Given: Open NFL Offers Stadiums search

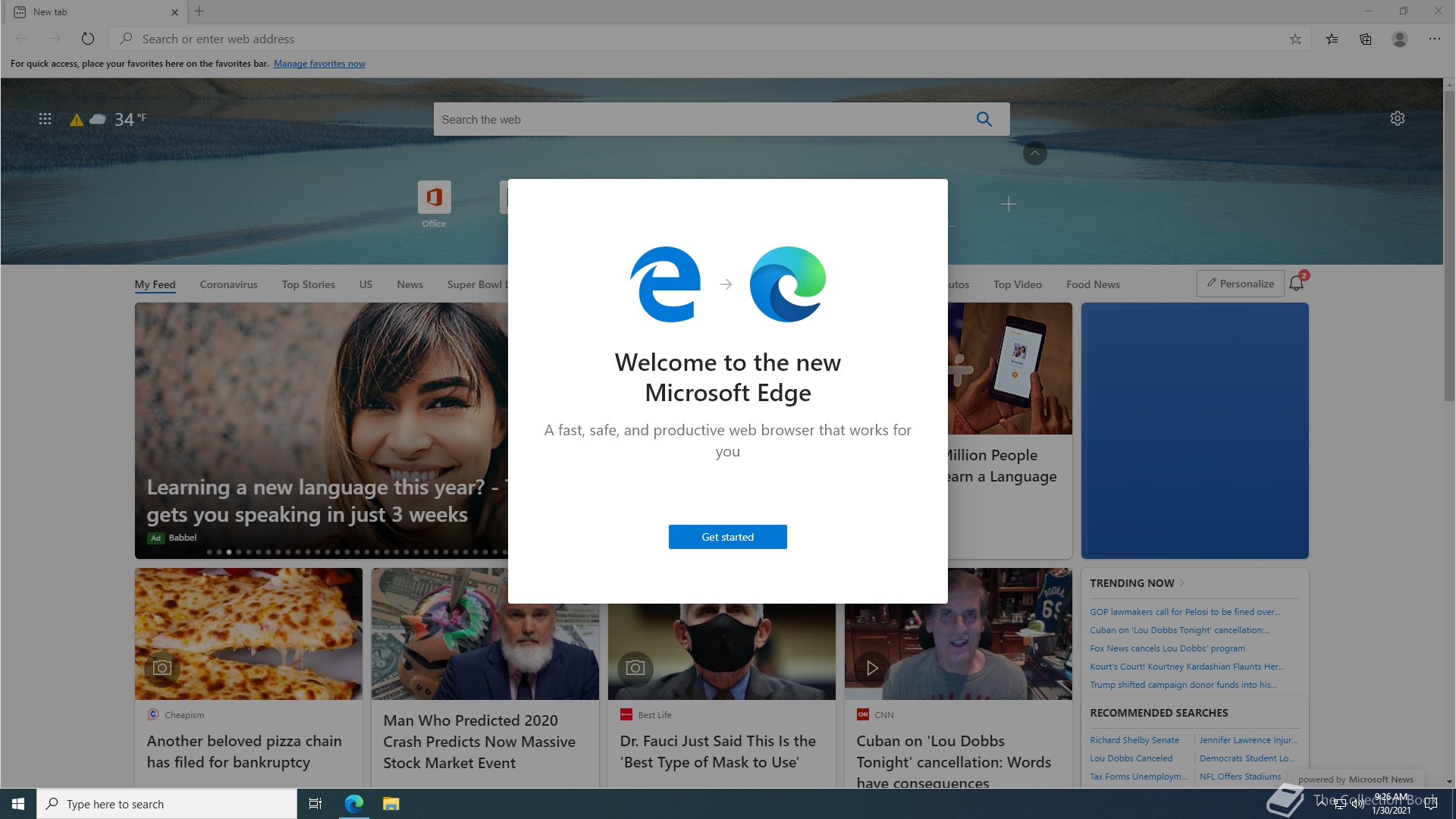Looking at the screenshot, I should [x=1240, y=777].
